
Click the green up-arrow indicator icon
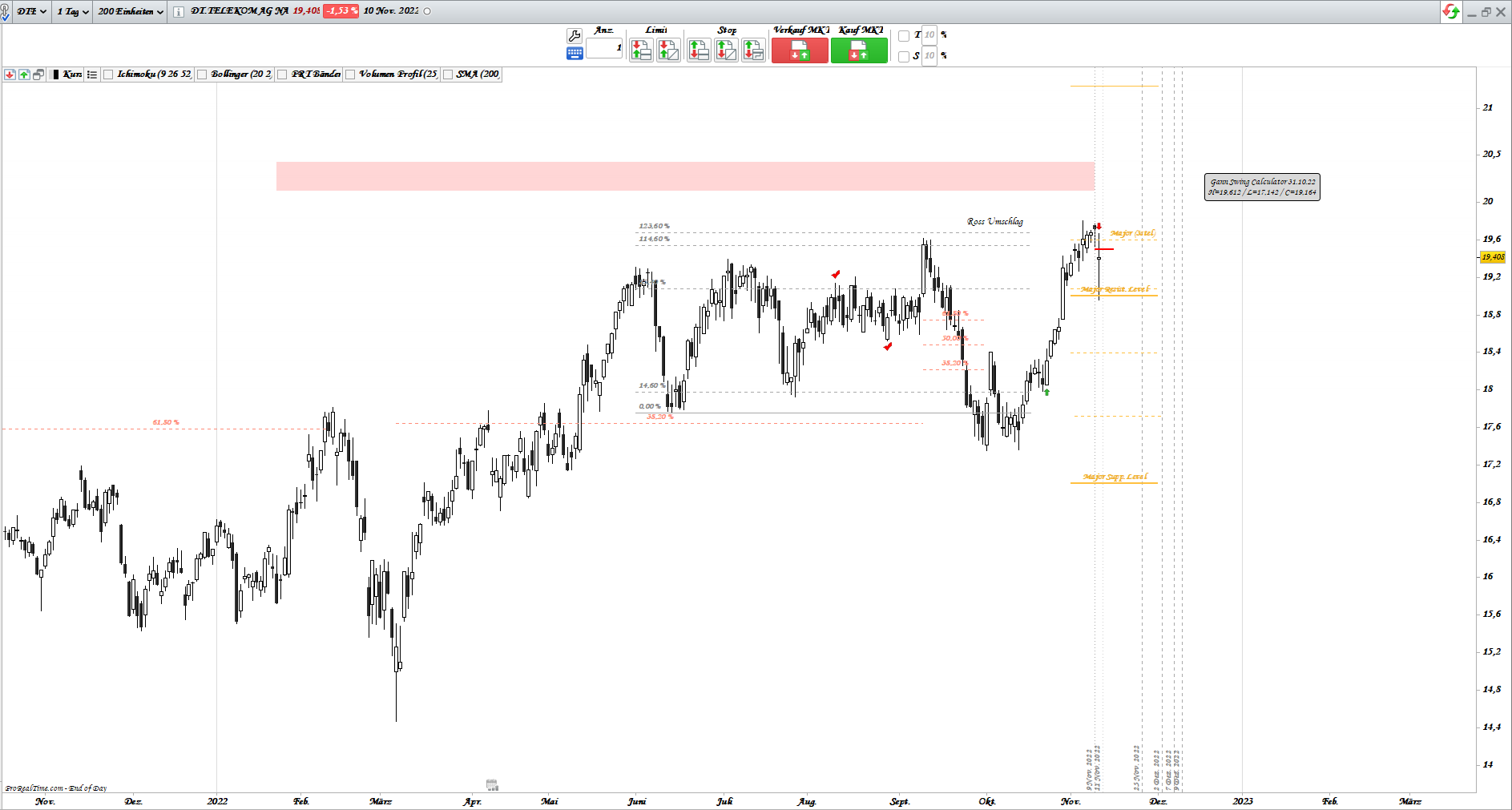pyautogui.click(x=24, y=75)
